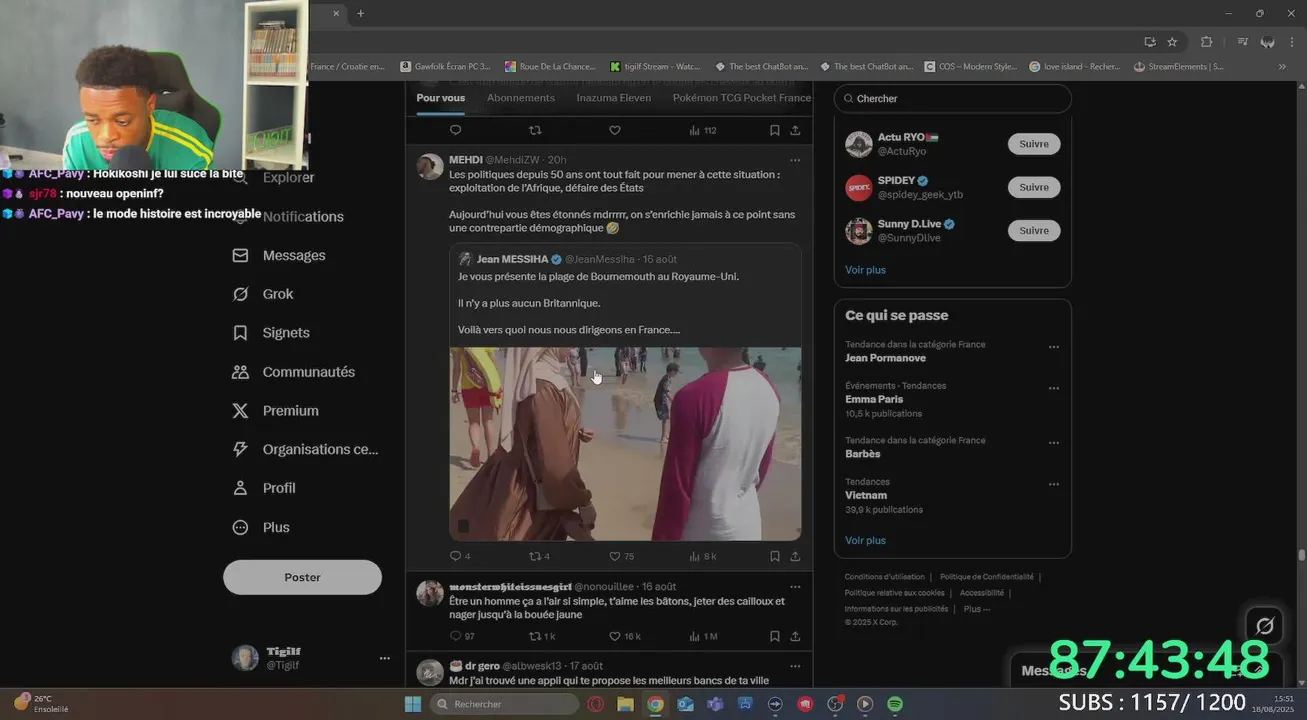Open more options on MEHDI's post

pyautogui.click(x=795, y=160)
